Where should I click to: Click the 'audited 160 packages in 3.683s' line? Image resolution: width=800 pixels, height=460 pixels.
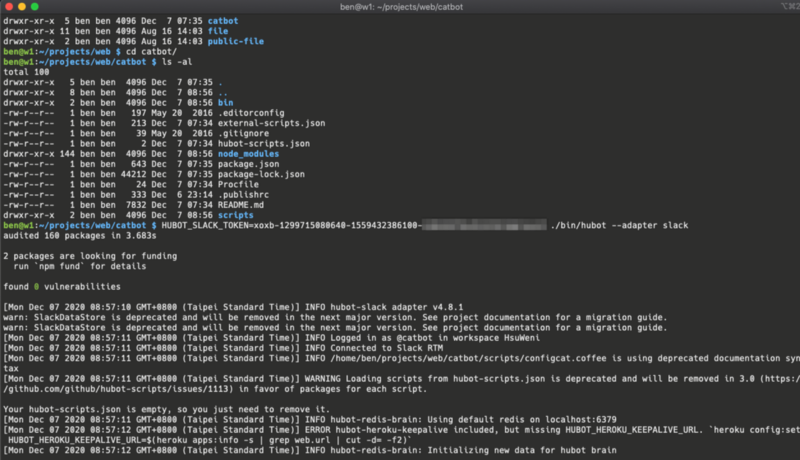tap(80, 235)
